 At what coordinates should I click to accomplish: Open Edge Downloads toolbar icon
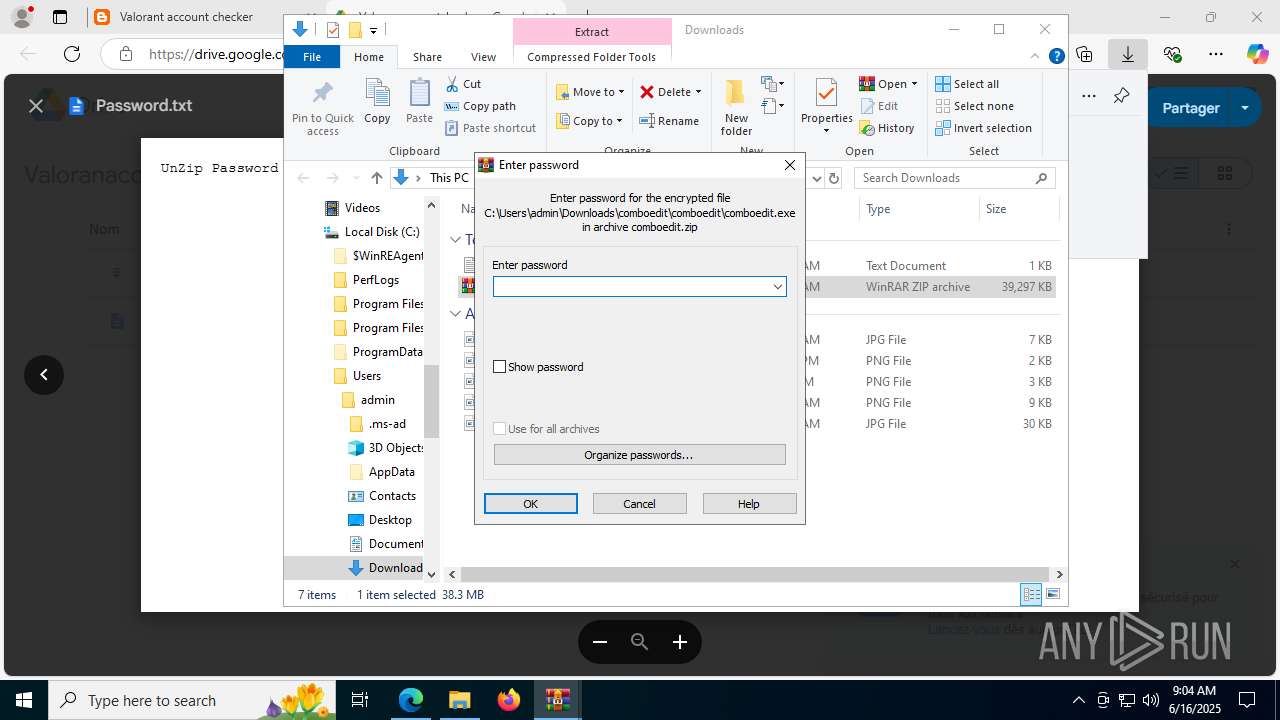pyautogui.click(x=1127, y=54)
